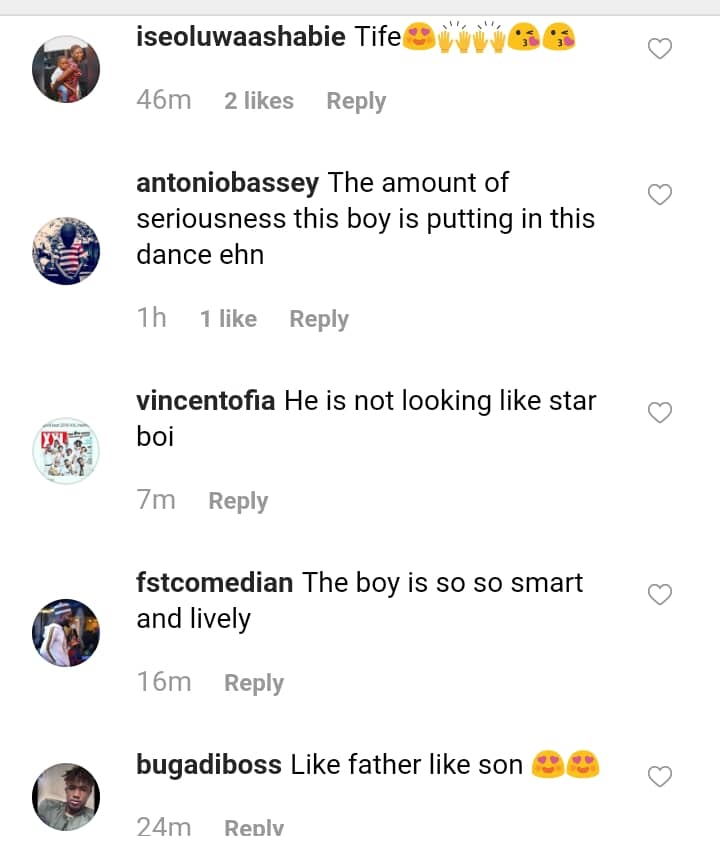Like iseoluwaashabie's comment with heart icon
720x853 pixels.
[660, 48]
